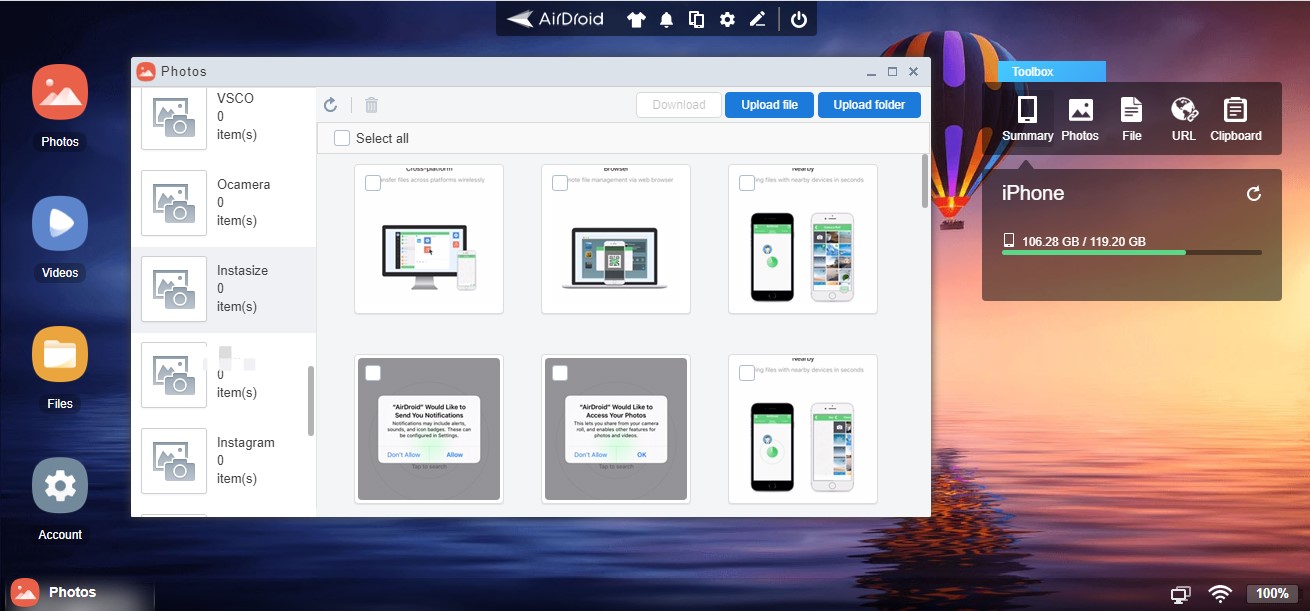
Task: Open the theme (t-shirt) icon in top bar
Action: click(636, 19)
